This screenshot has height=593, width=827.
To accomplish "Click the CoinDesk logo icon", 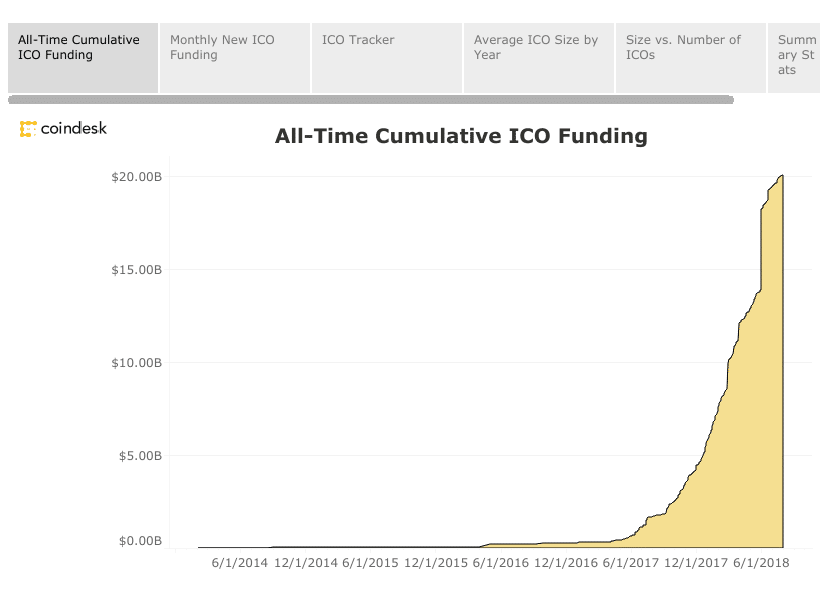I will click(28, 129).
